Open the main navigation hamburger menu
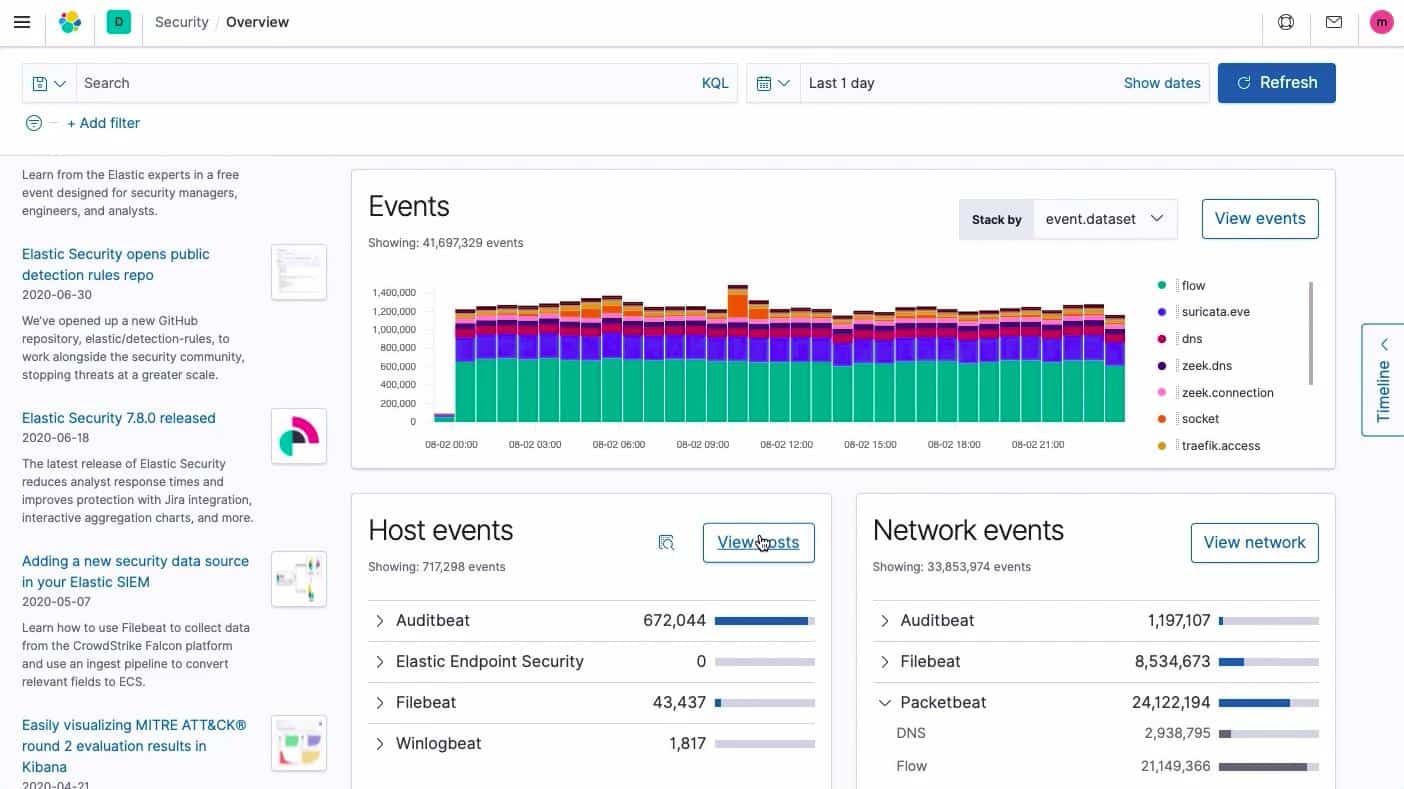Image resolution: width=1404 pixels, height=789 pixels. coord(22,22)
